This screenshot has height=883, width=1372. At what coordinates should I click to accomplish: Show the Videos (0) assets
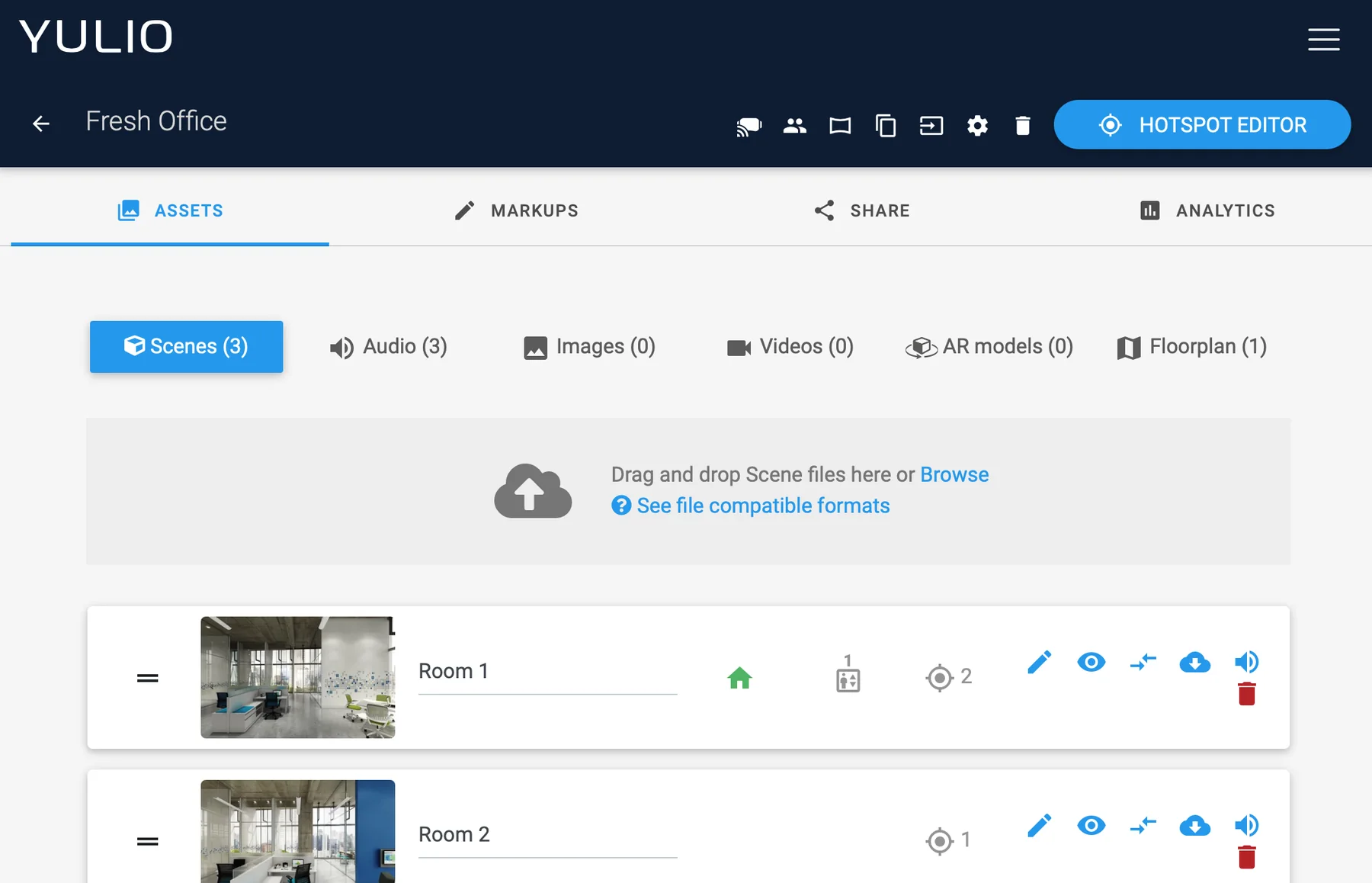790,347
